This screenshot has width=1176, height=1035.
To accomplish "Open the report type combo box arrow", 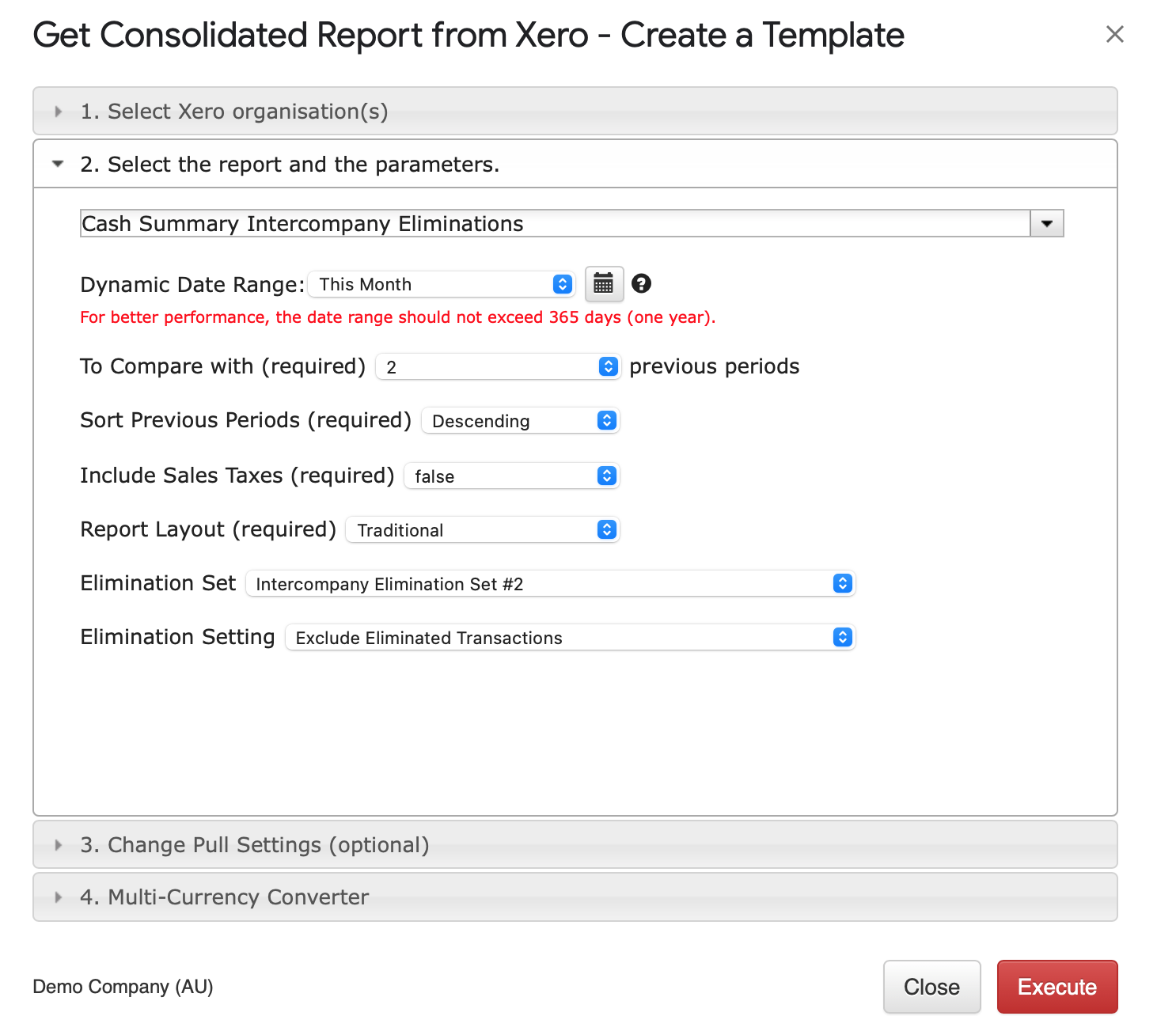I will click(x=1046, y=223).
